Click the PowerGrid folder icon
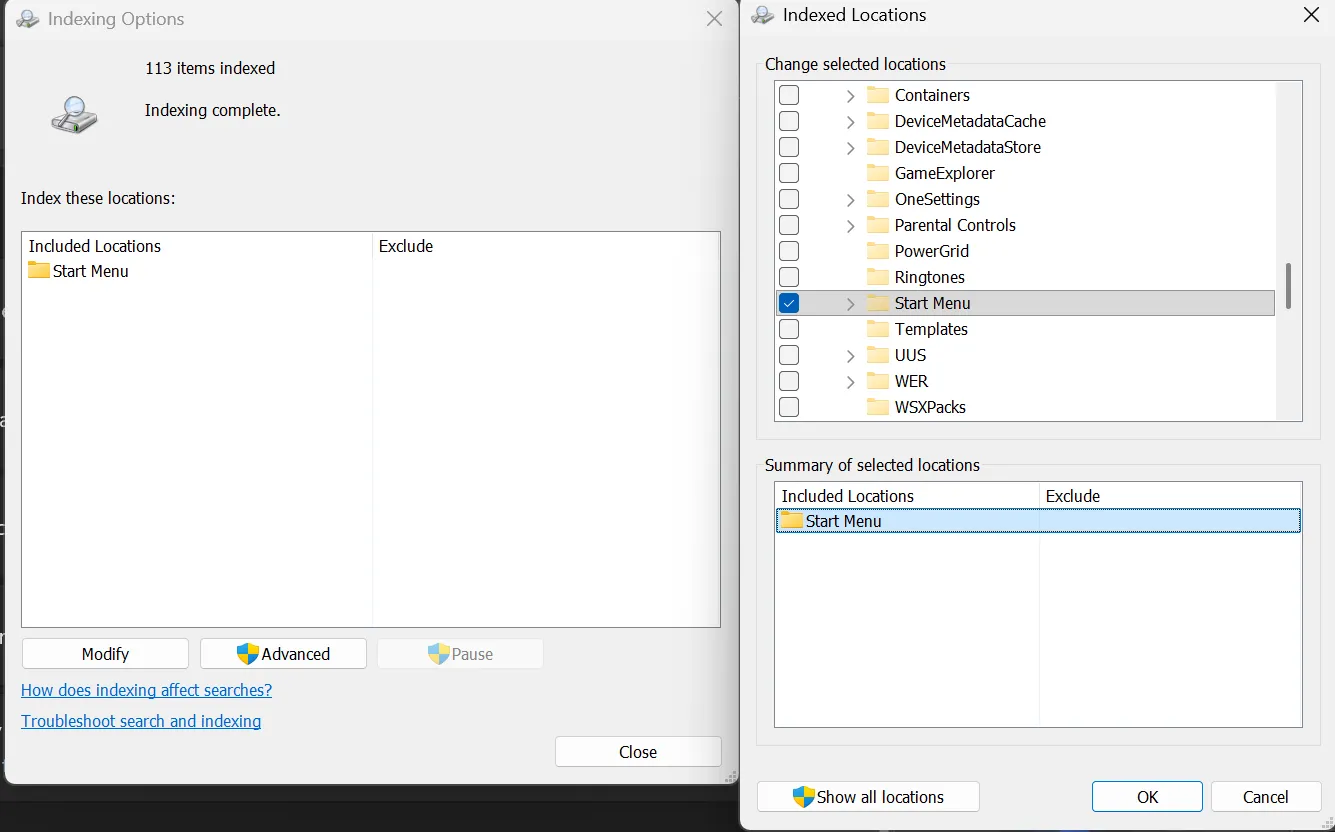Viewport: 1335px width, 832px height. [878, 251]
